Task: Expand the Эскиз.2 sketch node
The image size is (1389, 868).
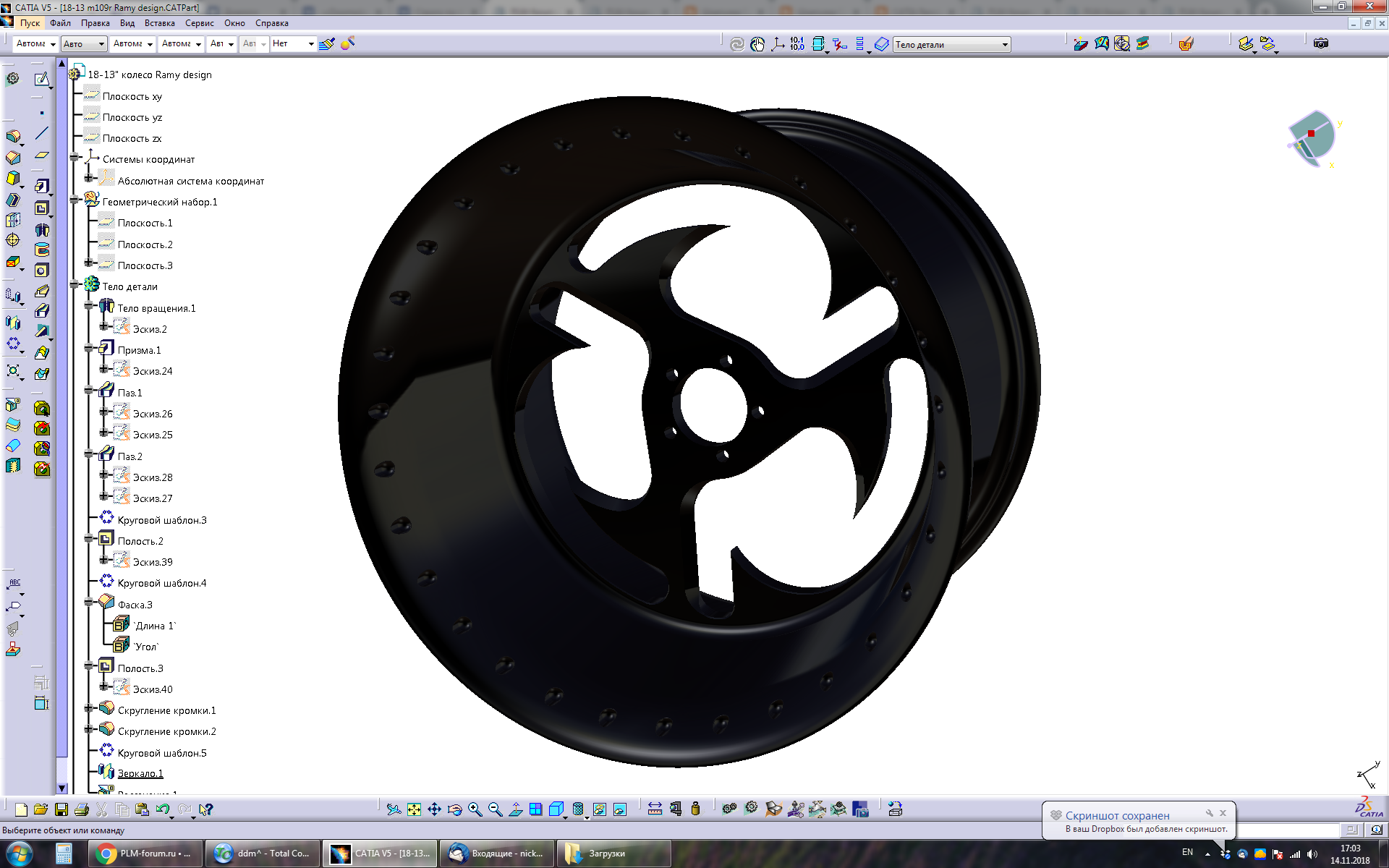Action: point(104,327)
